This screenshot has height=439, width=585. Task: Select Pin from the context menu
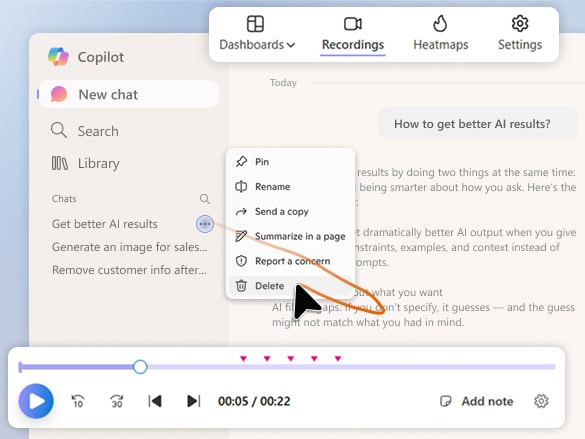(x=291, y=162)
